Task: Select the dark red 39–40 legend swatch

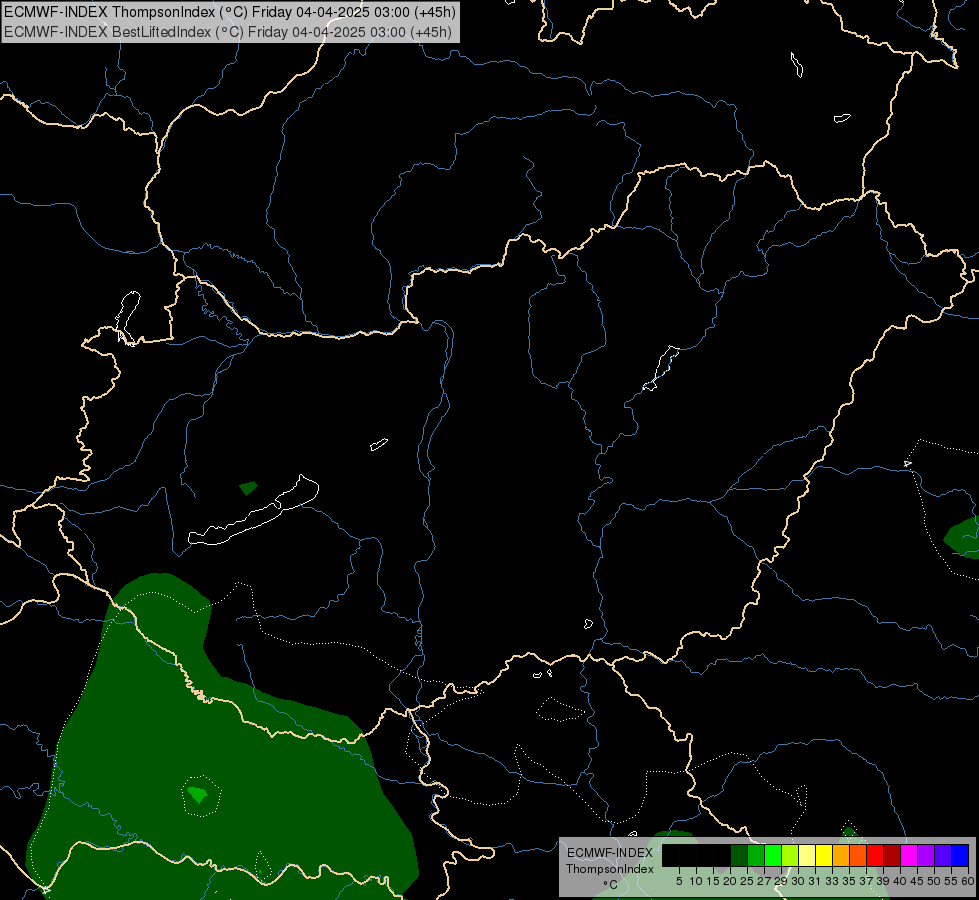Action: pos(892,855)
